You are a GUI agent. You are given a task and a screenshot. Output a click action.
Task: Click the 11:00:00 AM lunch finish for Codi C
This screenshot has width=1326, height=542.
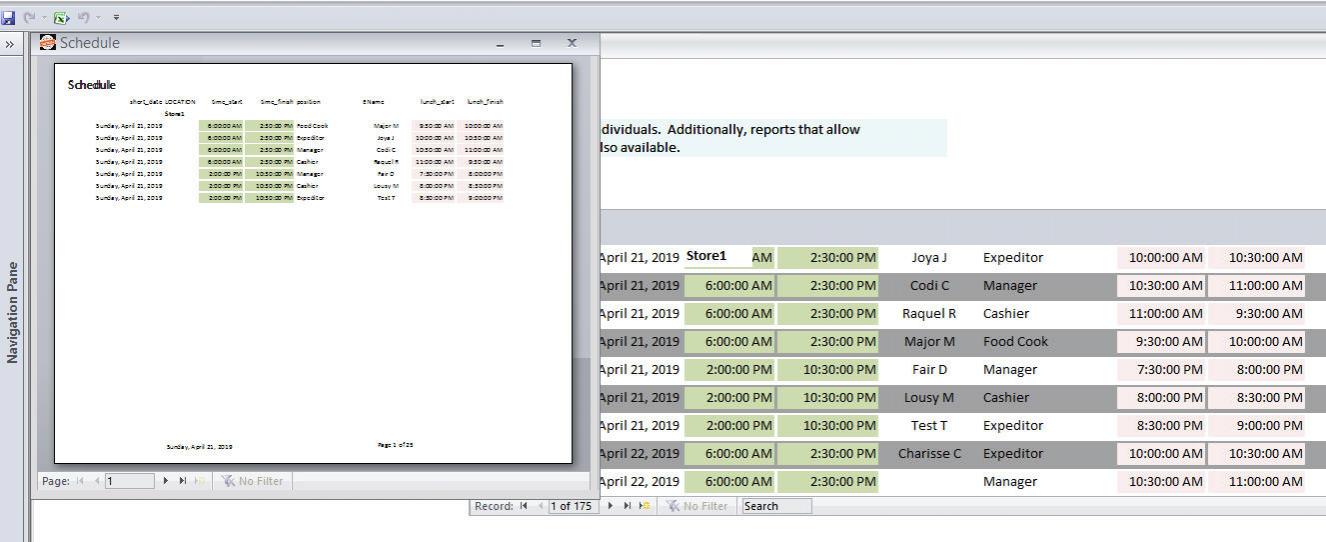coord(1258,285)
